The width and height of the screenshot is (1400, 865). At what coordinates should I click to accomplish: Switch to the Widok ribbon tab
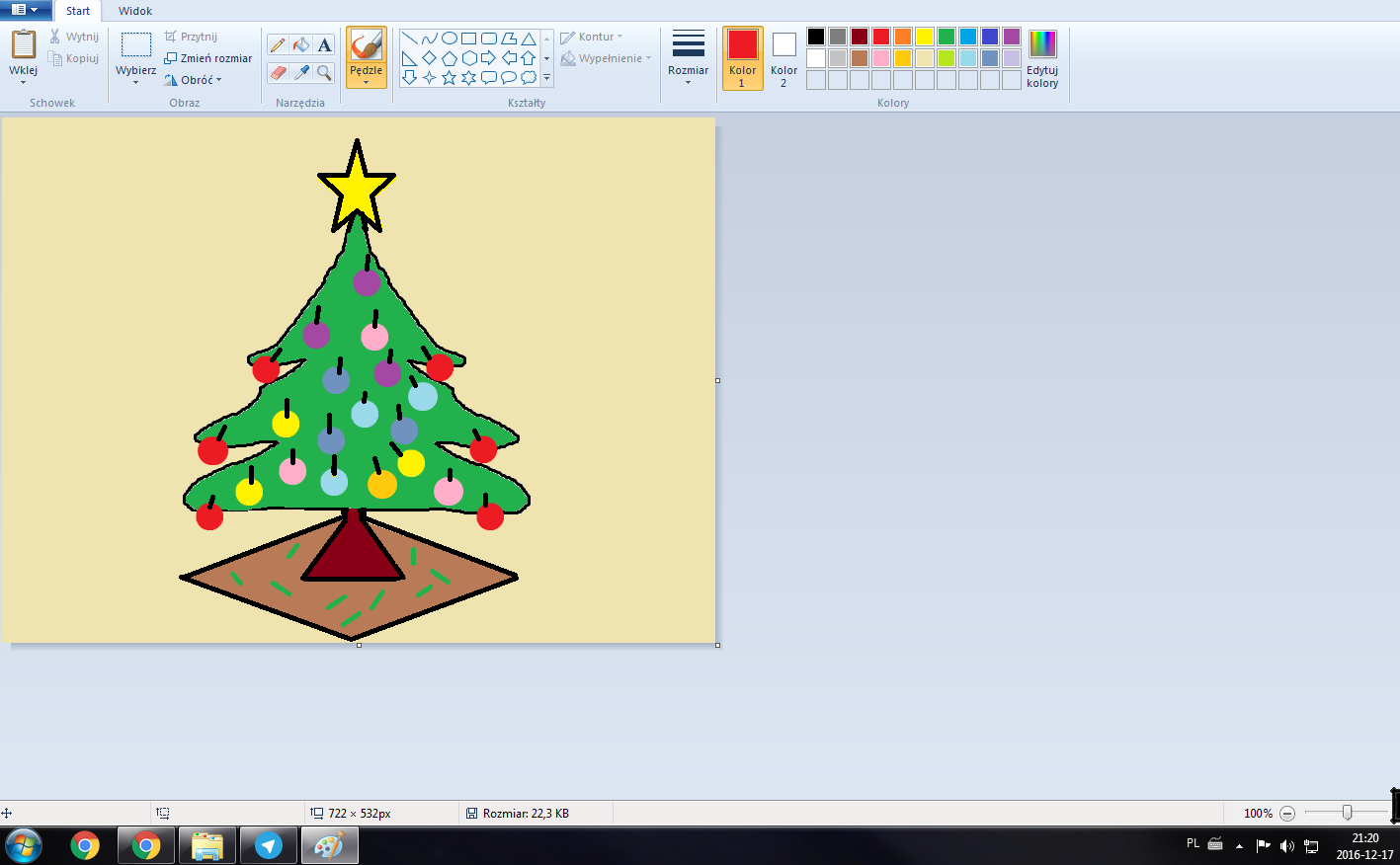point(135,11)
